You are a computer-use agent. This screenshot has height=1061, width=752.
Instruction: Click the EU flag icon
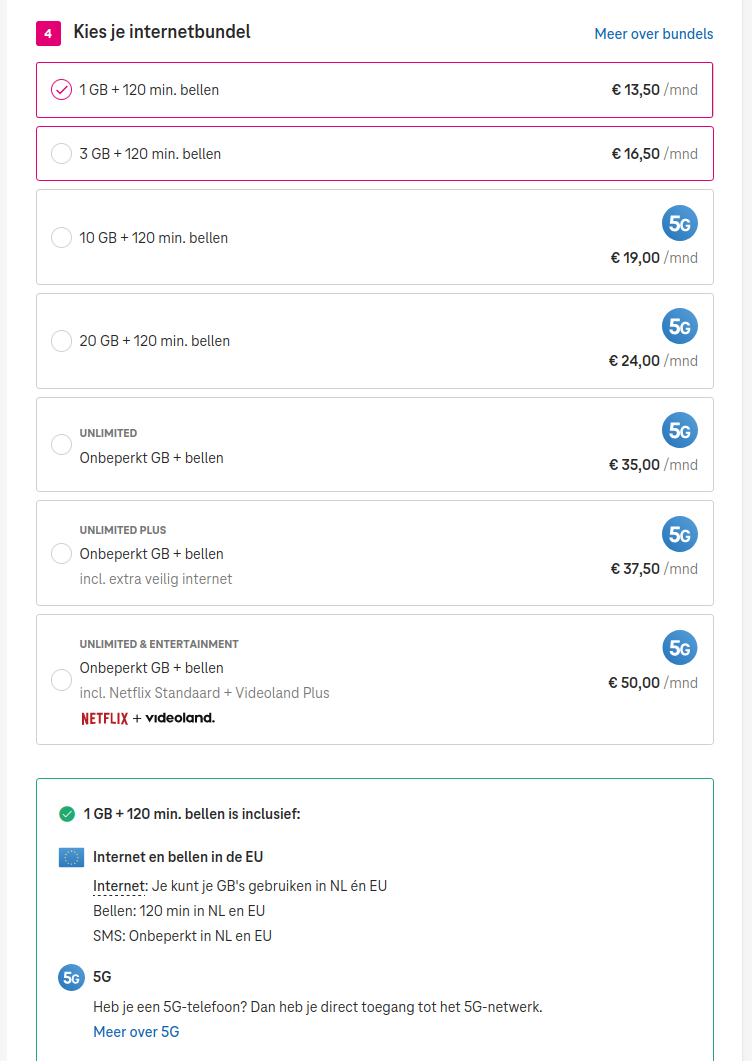(71, 857)
